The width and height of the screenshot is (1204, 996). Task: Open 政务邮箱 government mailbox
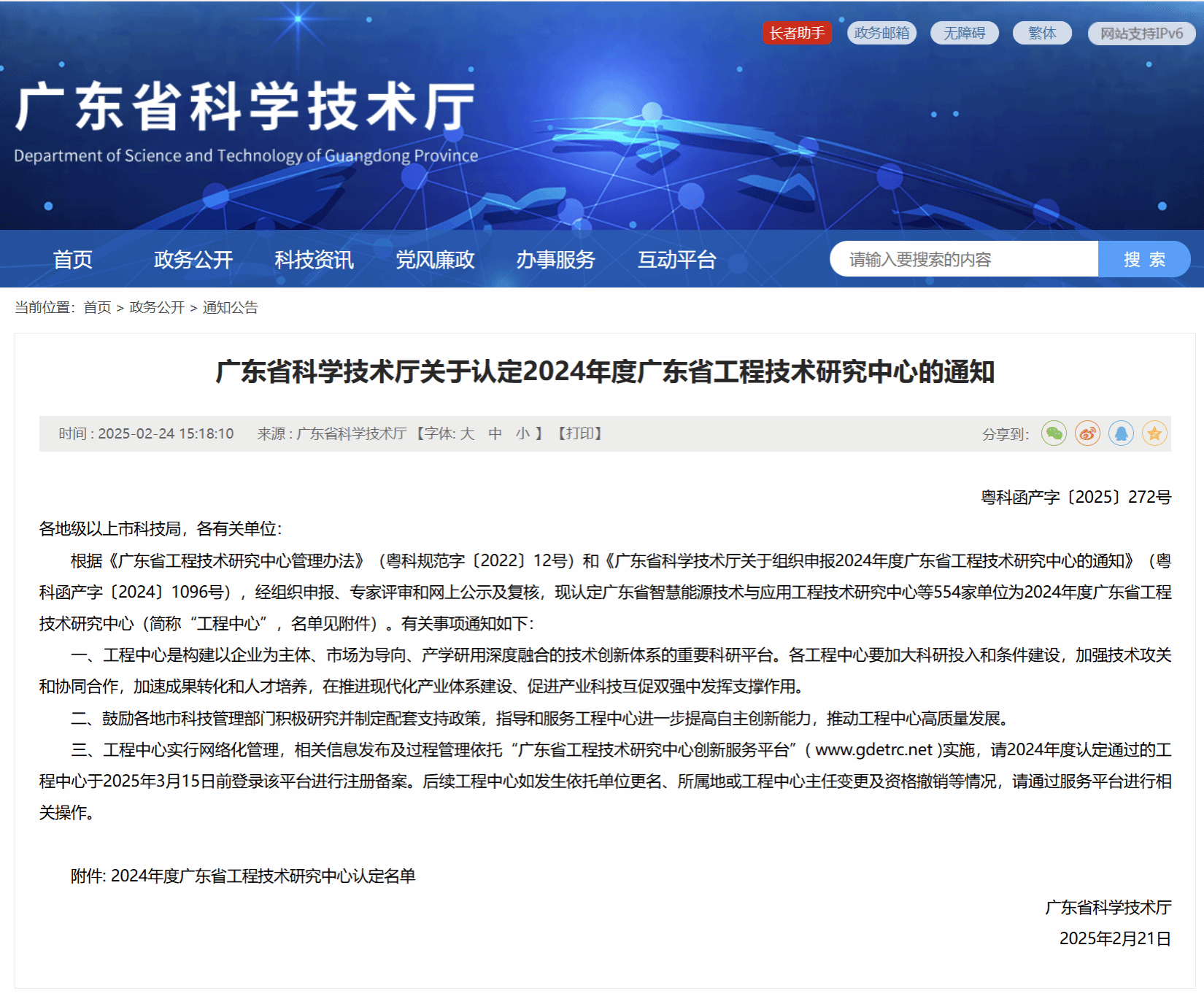click(881, 33)
